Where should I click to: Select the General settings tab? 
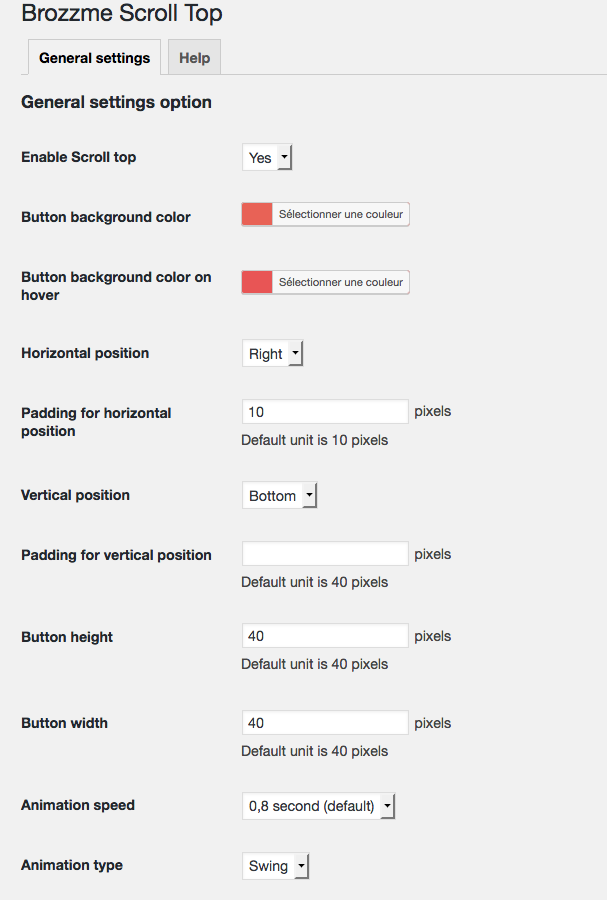[94, 58]
